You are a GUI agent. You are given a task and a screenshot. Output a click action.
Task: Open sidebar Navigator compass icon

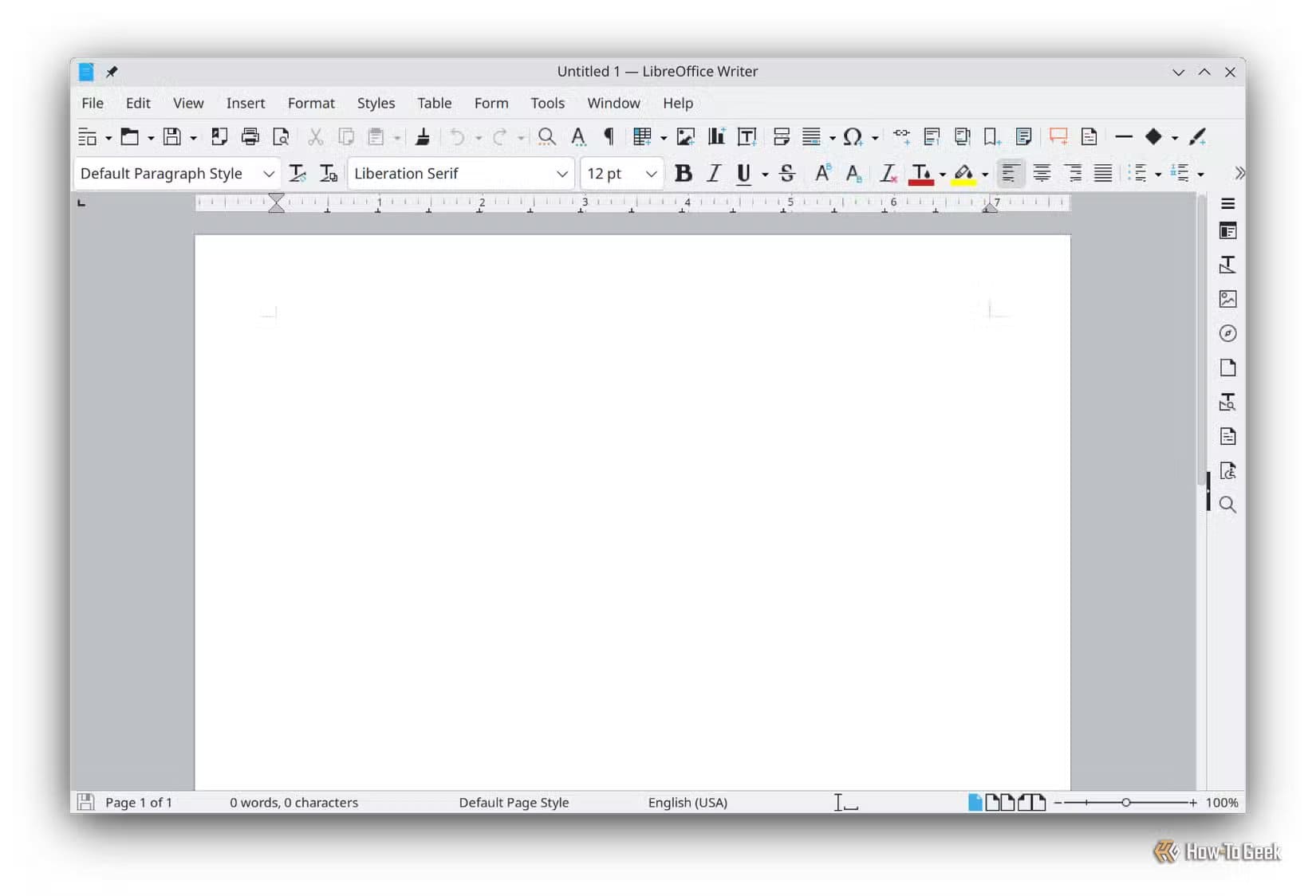click(x=1228, y=333)
